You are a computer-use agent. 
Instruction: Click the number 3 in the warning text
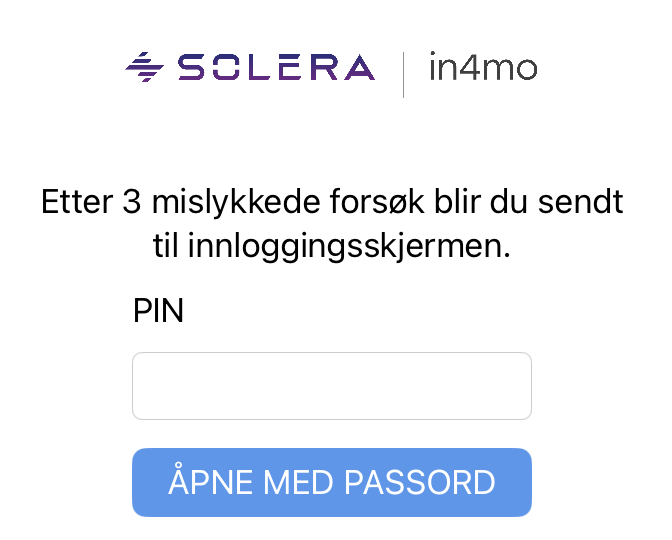[131, 203]
